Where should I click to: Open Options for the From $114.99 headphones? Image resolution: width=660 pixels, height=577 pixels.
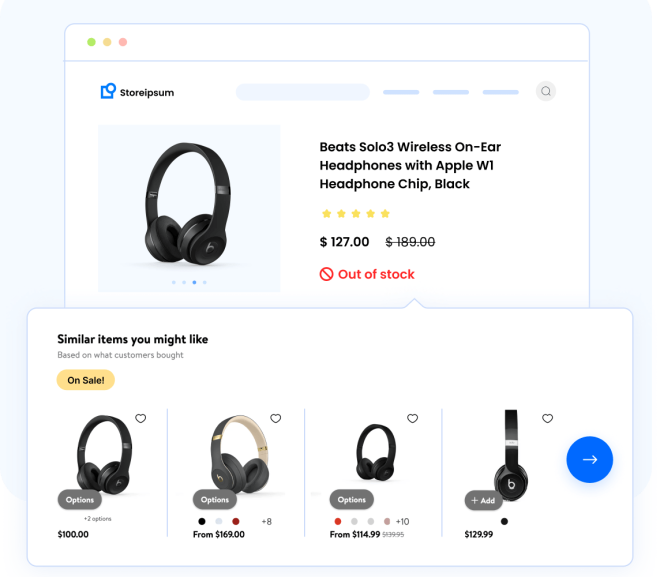(351, 500)
